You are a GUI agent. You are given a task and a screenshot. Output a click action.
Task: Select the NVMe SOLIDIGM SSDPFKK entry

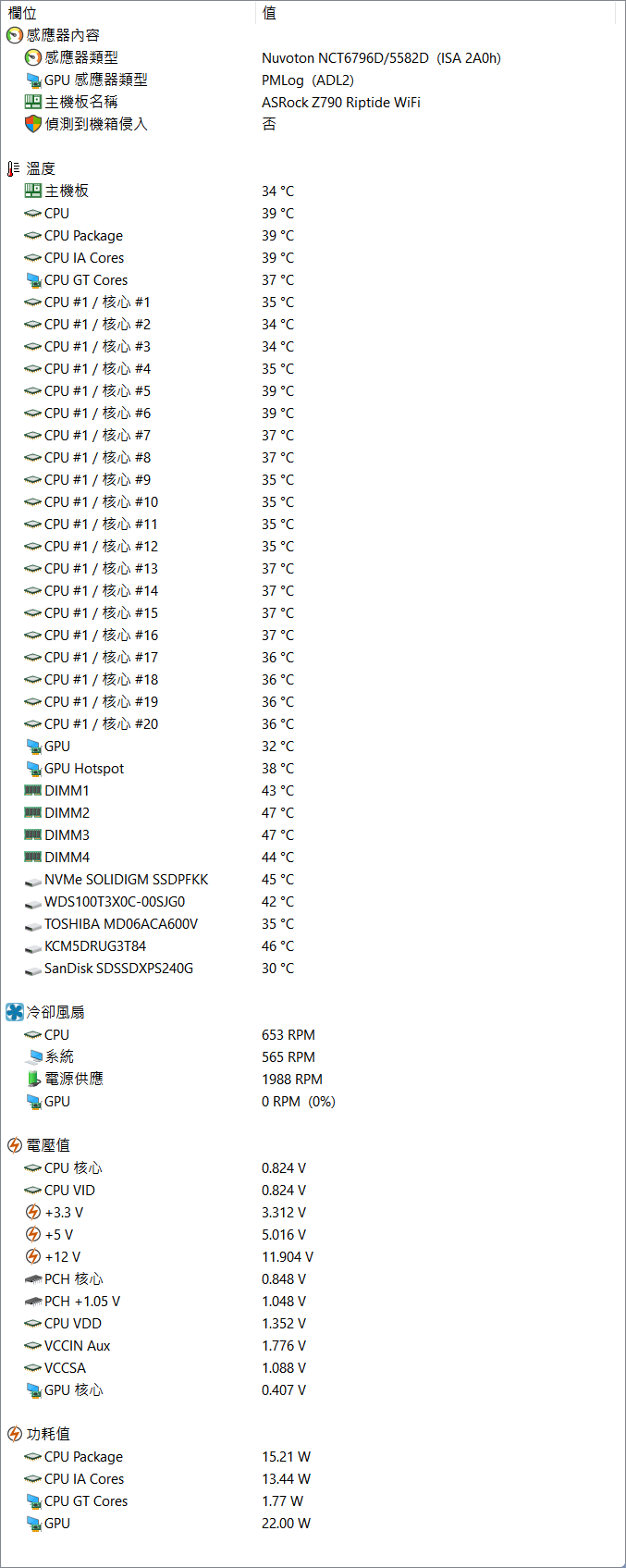126,880
